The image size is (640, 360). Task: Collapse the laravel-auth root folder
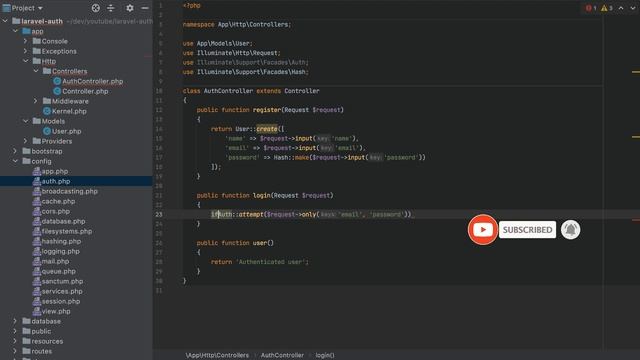[5, 21]
